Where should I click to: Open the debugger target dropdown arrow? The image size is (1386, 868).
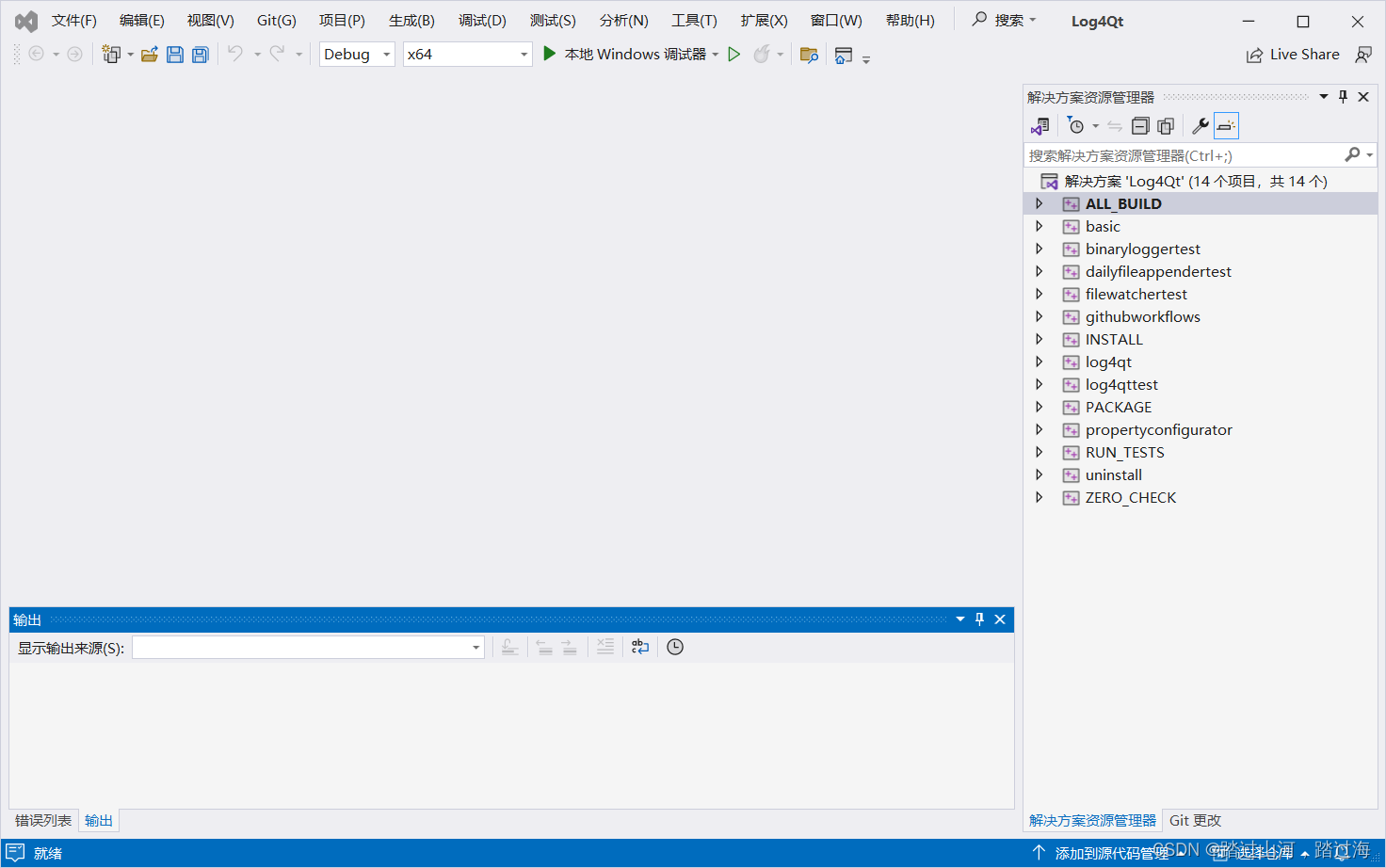click(716, 55)
